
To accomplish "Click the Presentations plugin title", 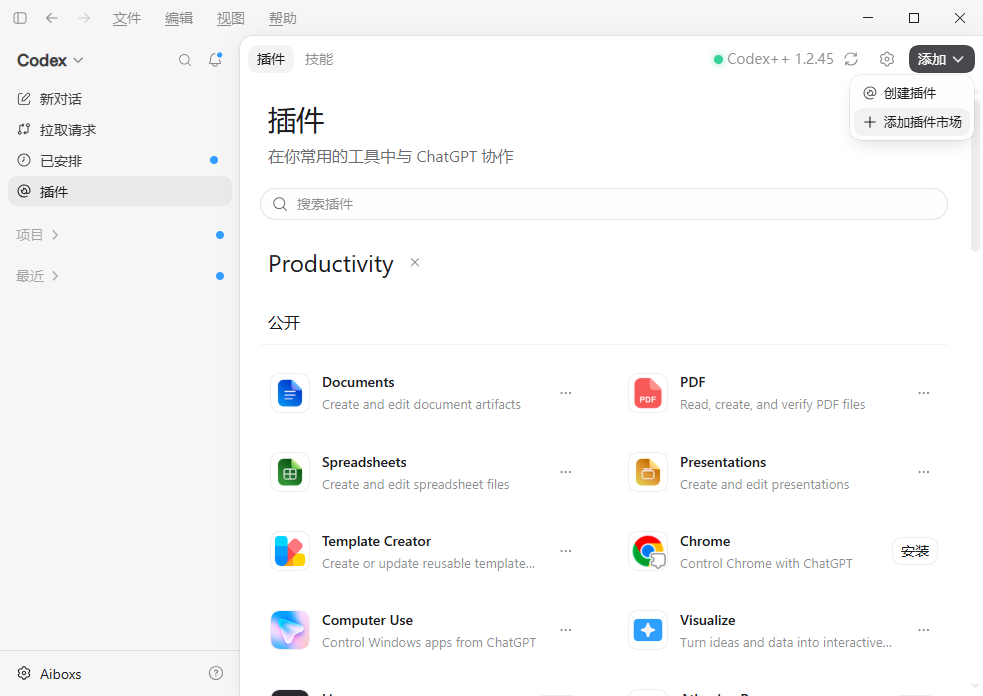I will click(723, 462).
